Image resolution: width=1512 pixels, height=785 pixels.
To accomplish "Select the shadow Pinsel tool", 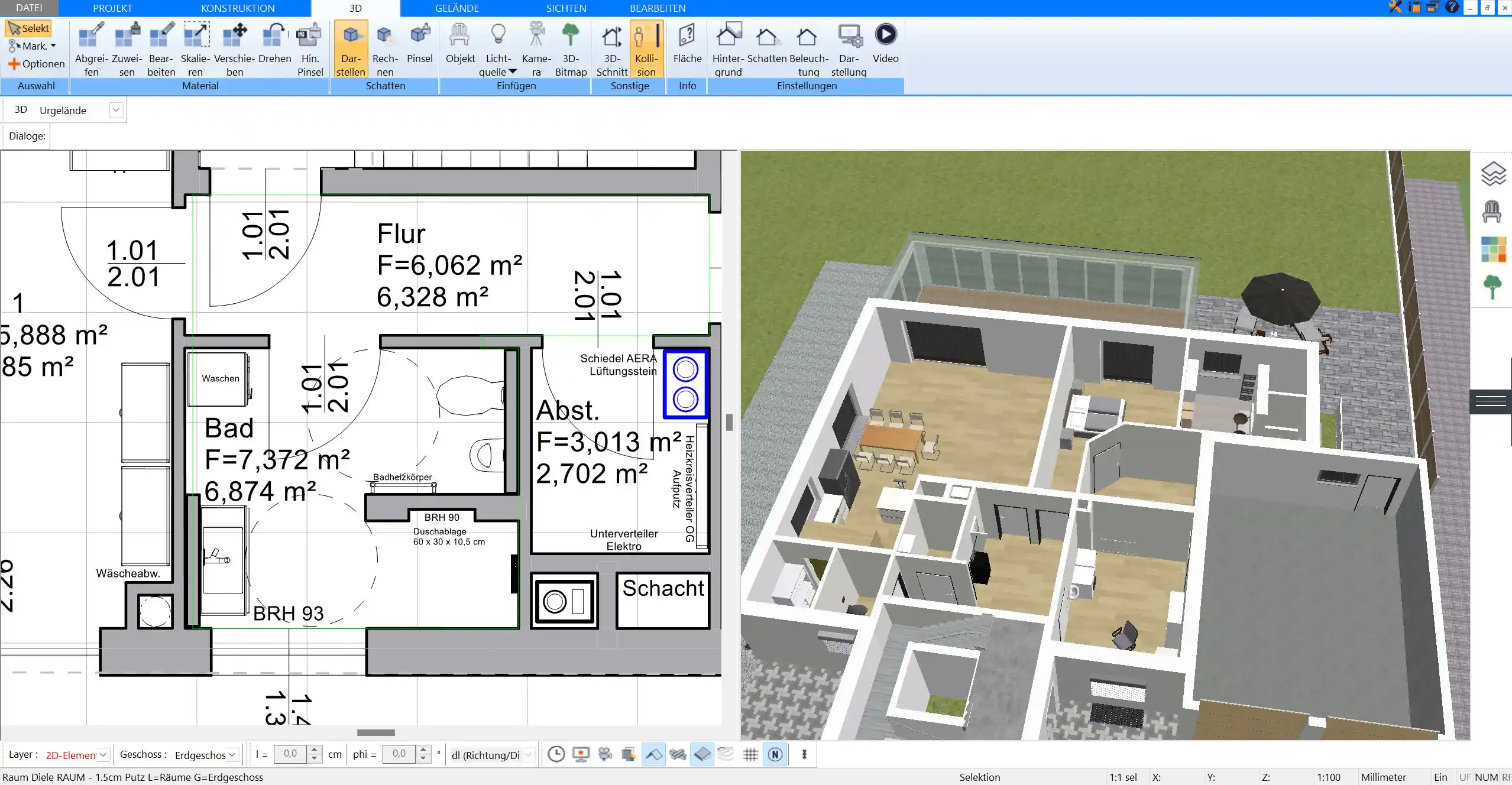I will click(x=420, y=43).
